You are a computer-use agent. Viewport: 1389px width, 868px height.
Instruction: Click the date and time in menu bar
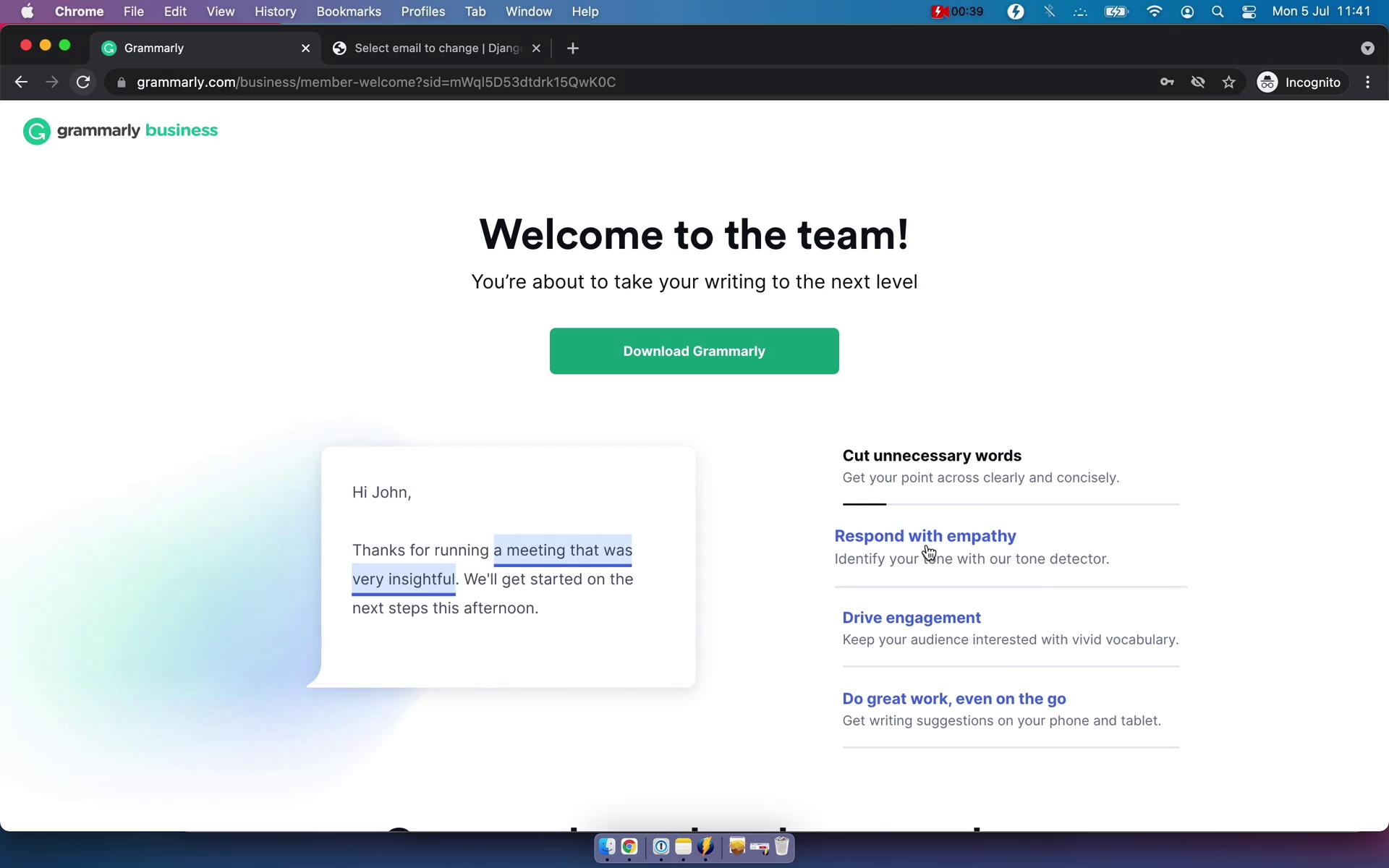pyautogui.click(x=1321, y=12)
